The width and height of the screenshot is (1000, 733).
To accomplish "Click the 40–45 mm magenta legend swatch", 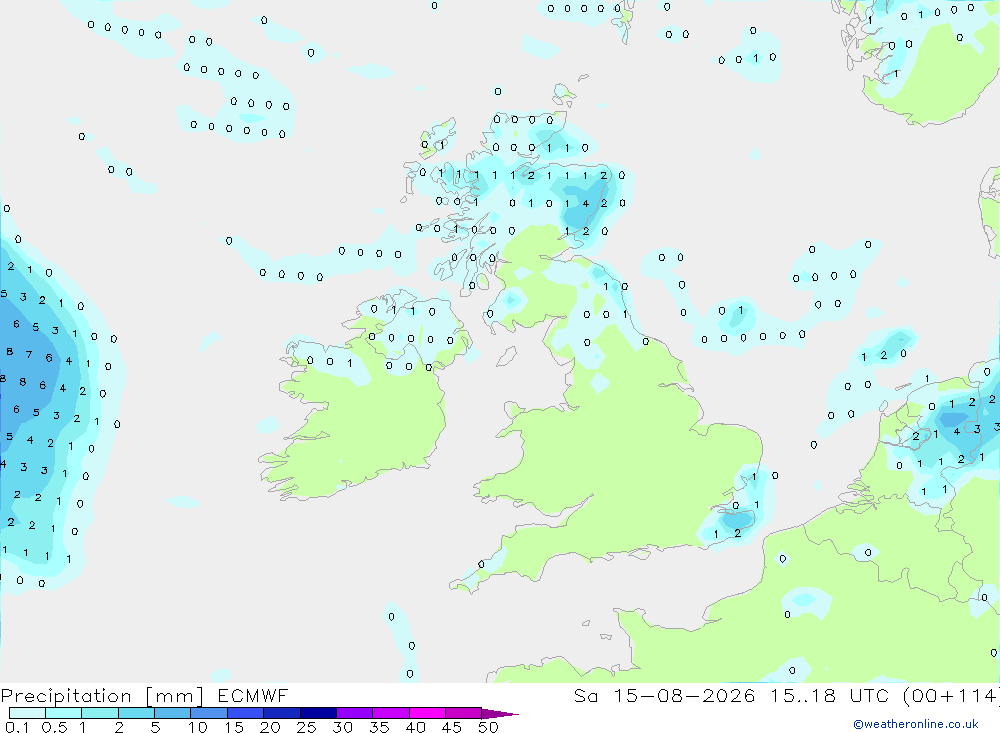I will tap(427, 713).
